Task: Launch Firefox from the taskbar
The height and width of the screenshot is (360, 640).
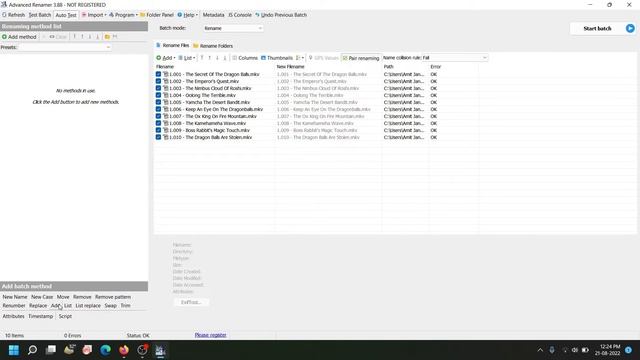Action: (124, 350)
